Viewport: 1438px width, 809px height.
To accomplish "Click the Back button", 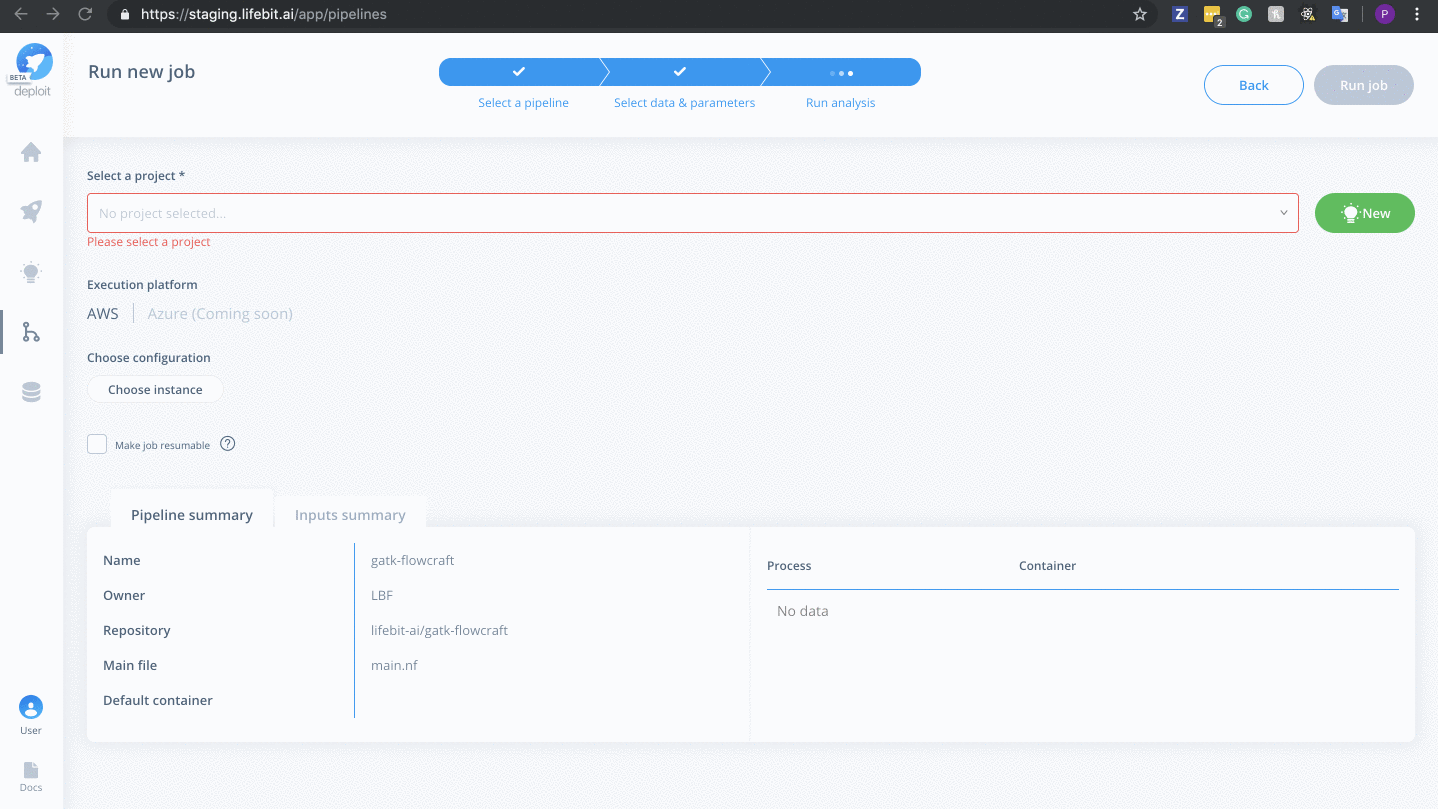I will pyautogui.click(x=1254, y=85).
